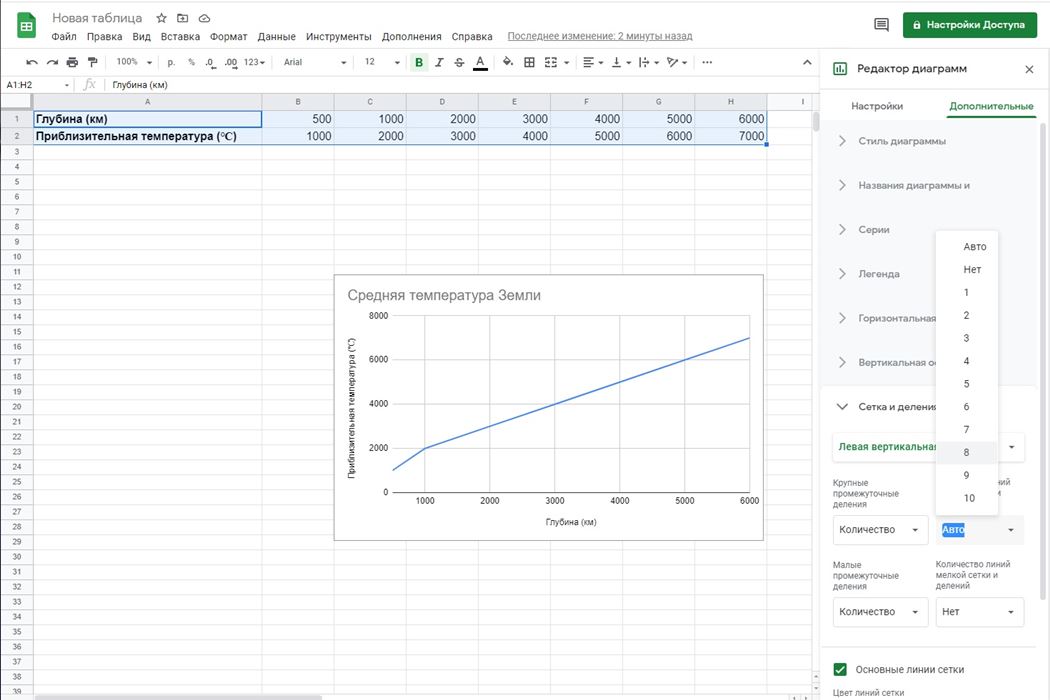The width and height of the screenshot is (1050, 700).
Task: Select Авто in the dropdown list
Action: (x=967, y=247)
